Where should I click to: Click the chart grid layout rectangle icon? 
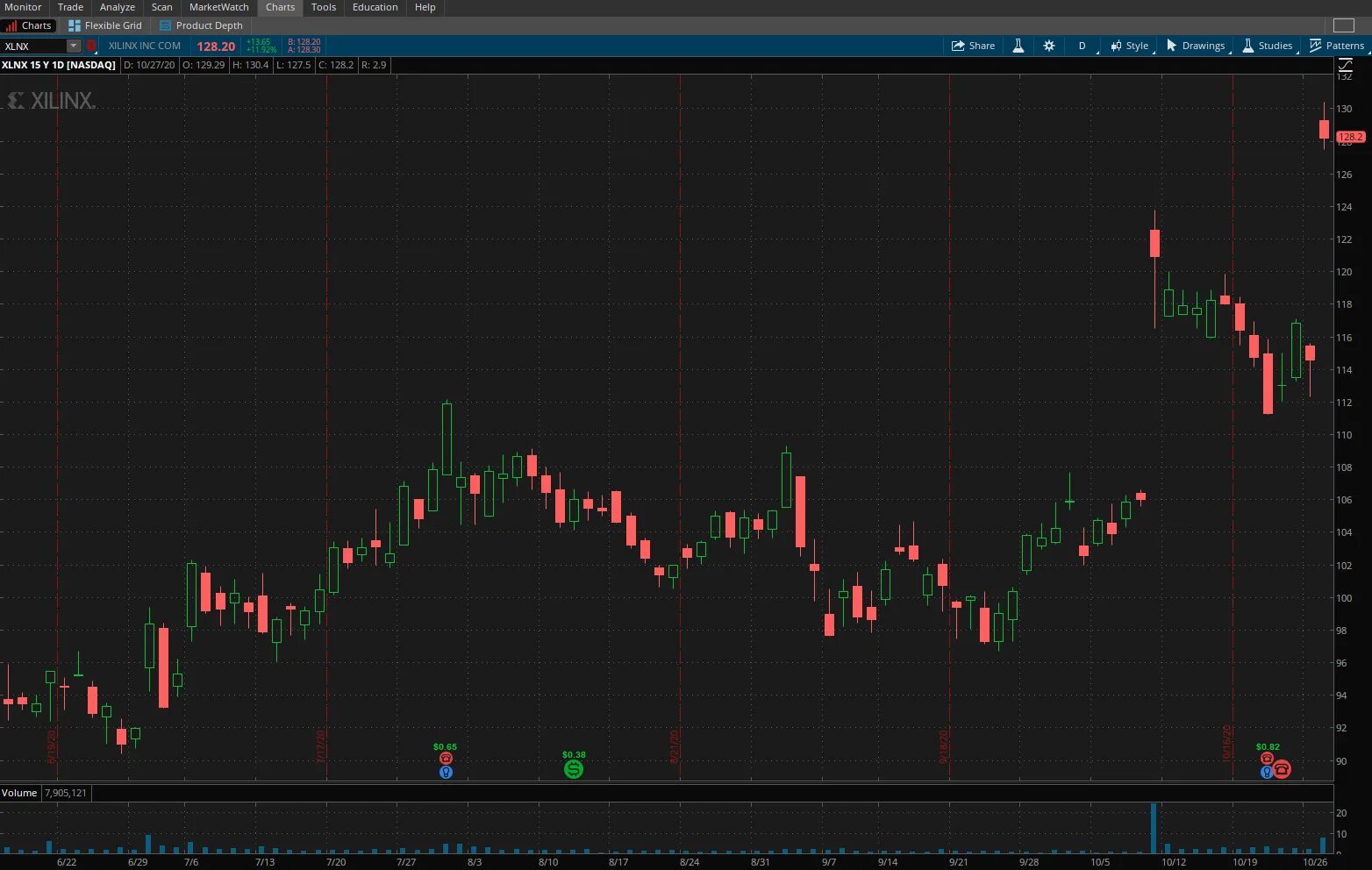click(x=1344, y=25)
